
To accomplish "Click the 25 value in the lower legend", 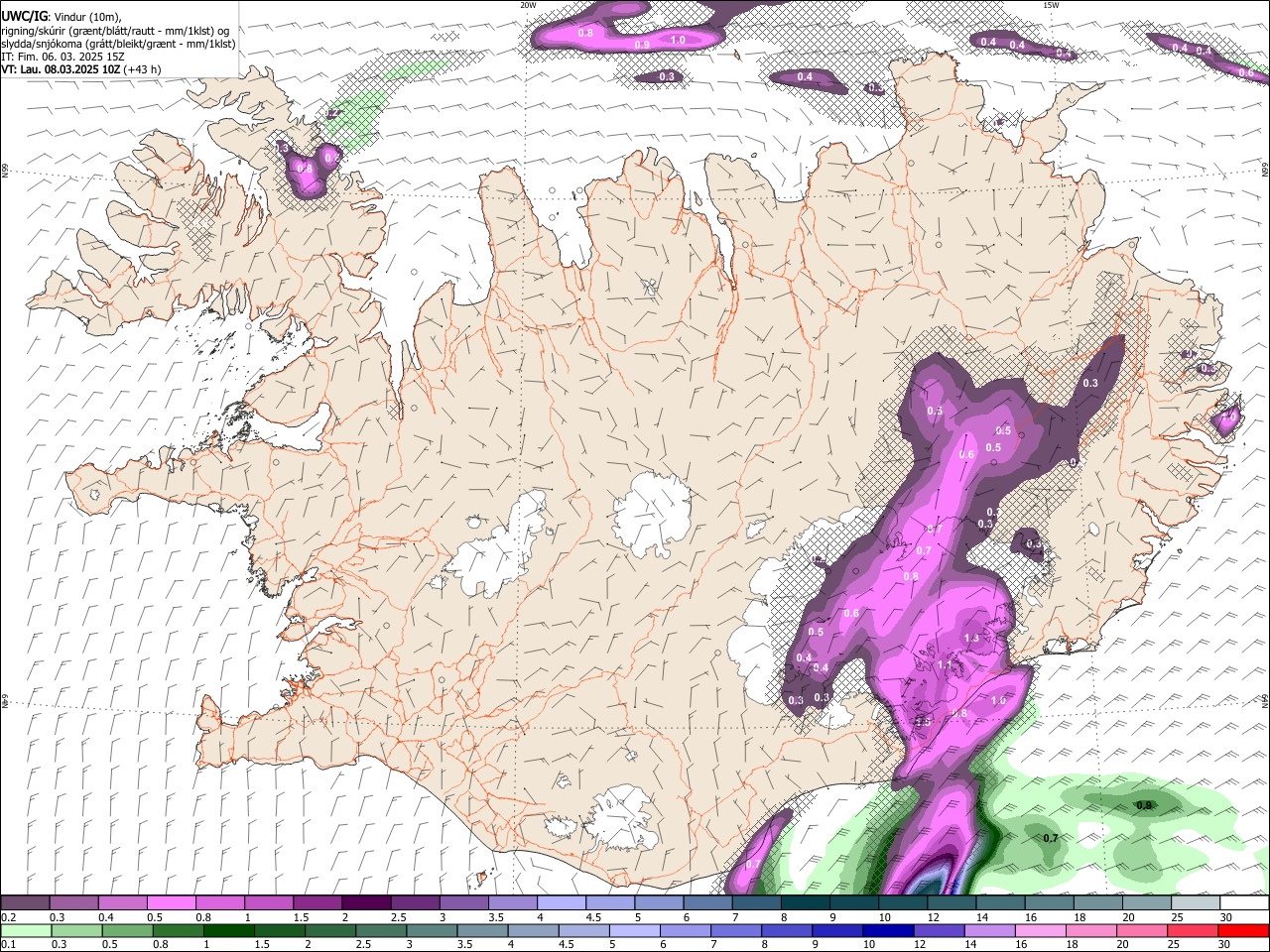I will pyautogui.click(x=1172, y=945).
